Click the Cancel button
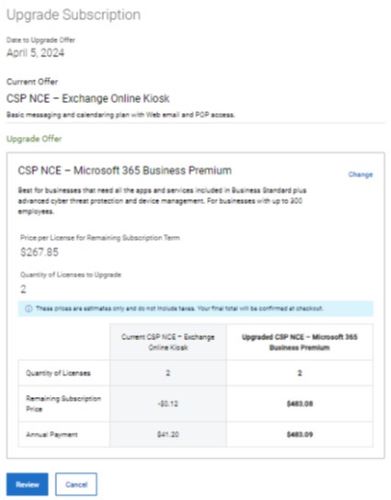Image resolution: width=391 pixels, height=500 pixels. pyautogui.click(x=76, y=484)
